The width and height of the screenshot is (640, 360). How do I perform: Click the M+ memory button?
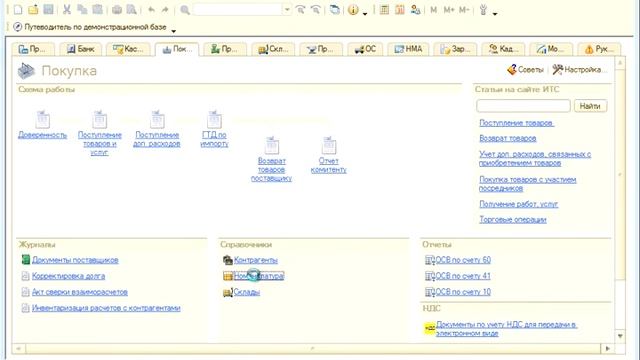pos(449,9)
